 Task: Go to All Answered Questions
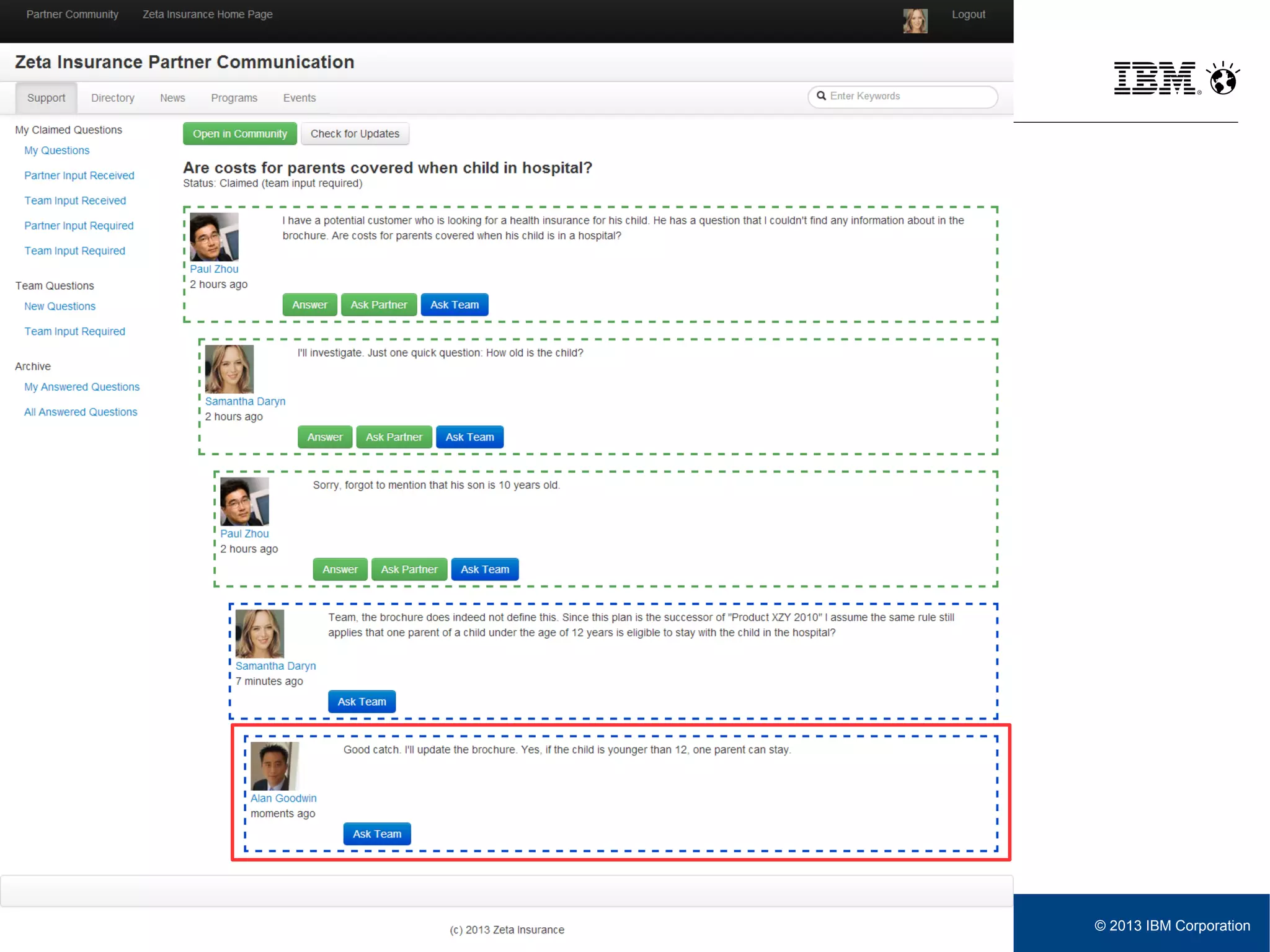[x=81, y=412]
